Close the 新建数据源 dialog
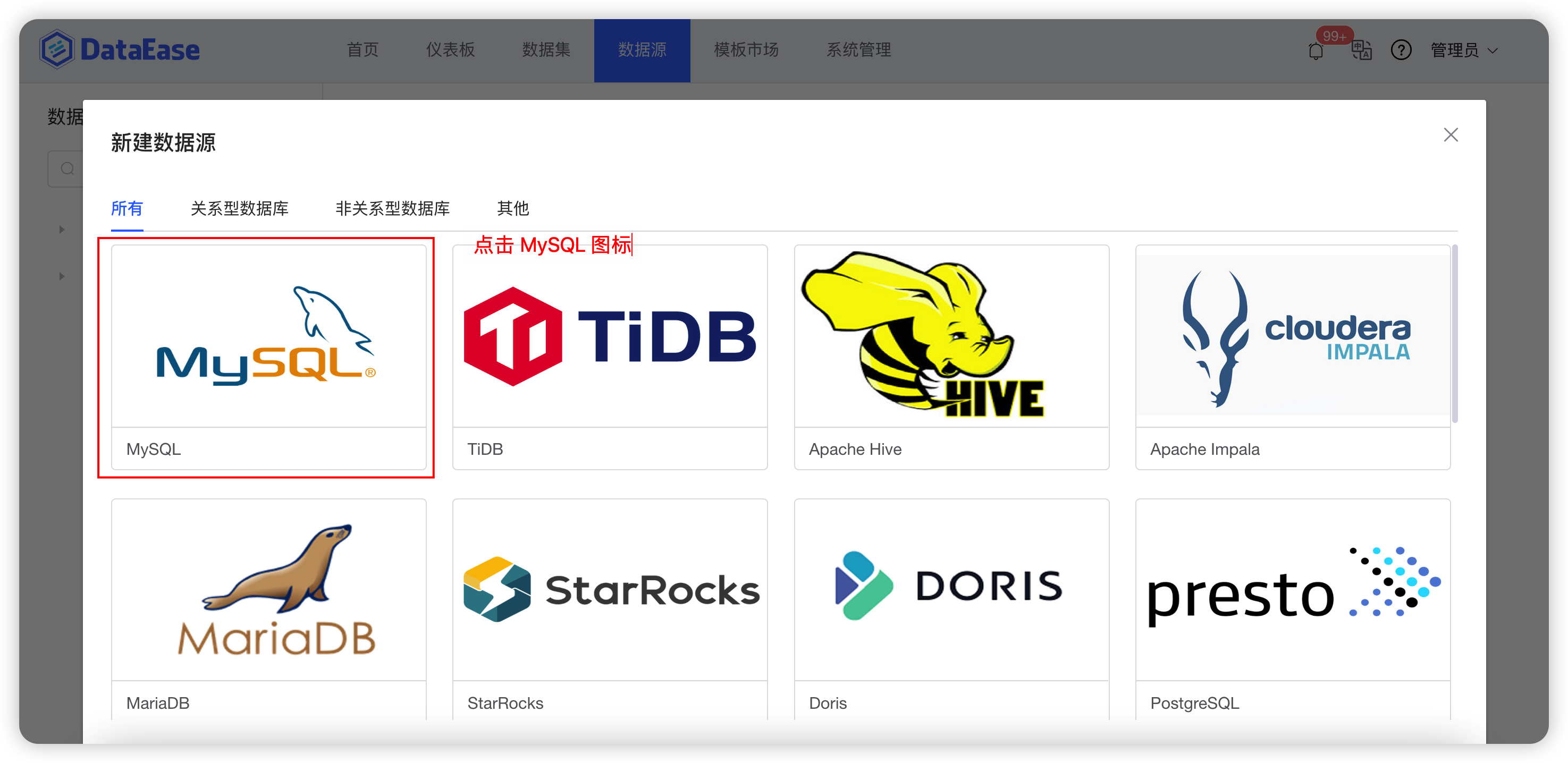1568x763 pixels. [x=1451, y=134]
